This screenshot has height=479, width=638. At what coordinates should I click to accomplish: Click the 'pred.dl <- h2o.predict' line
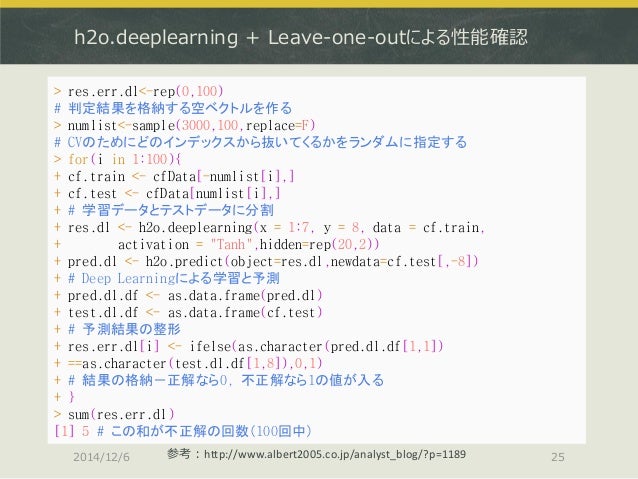pos(266,261)
